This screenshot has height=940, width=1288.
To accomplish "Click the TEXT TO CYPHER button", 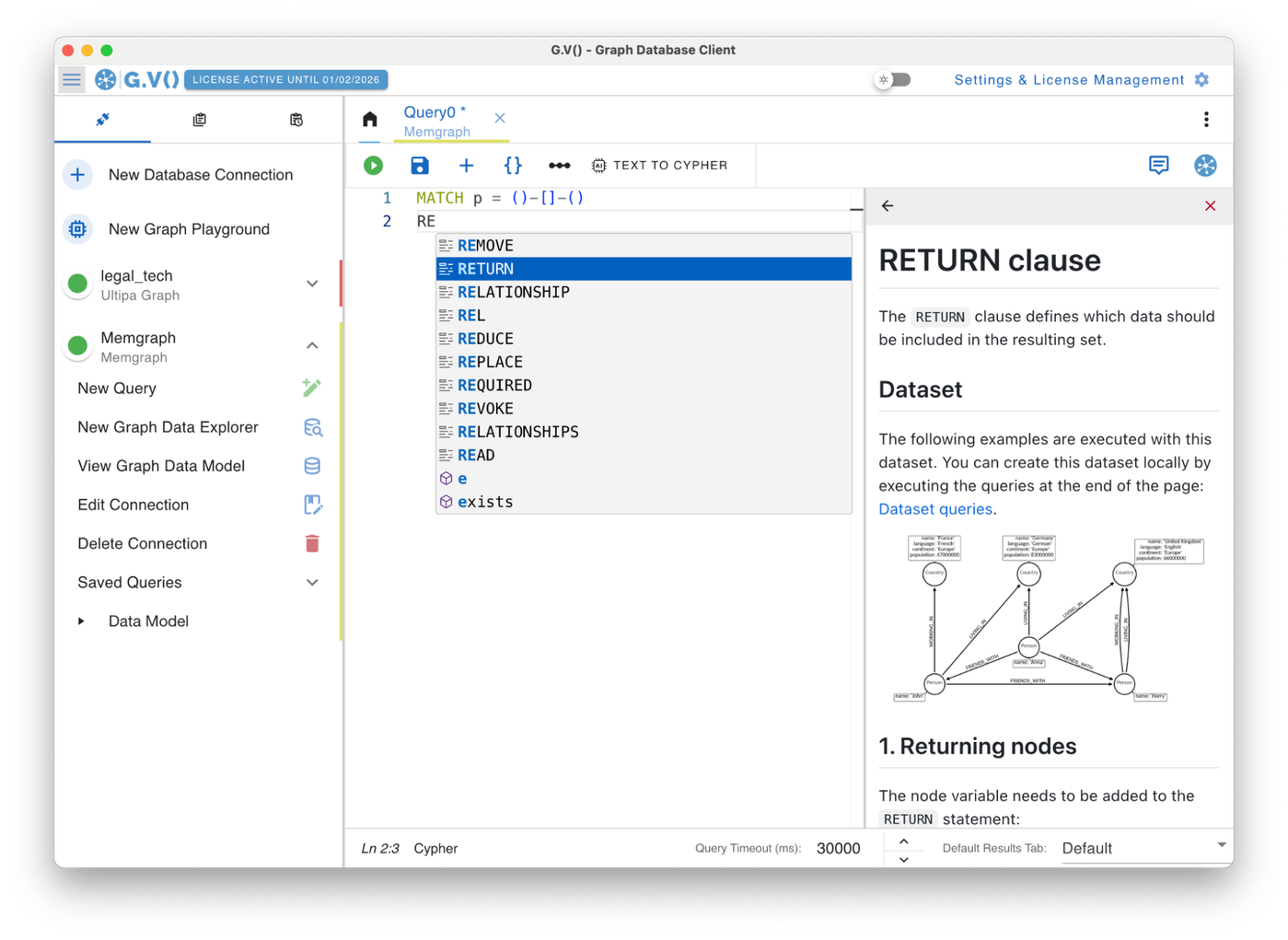I will coord(659,166).
